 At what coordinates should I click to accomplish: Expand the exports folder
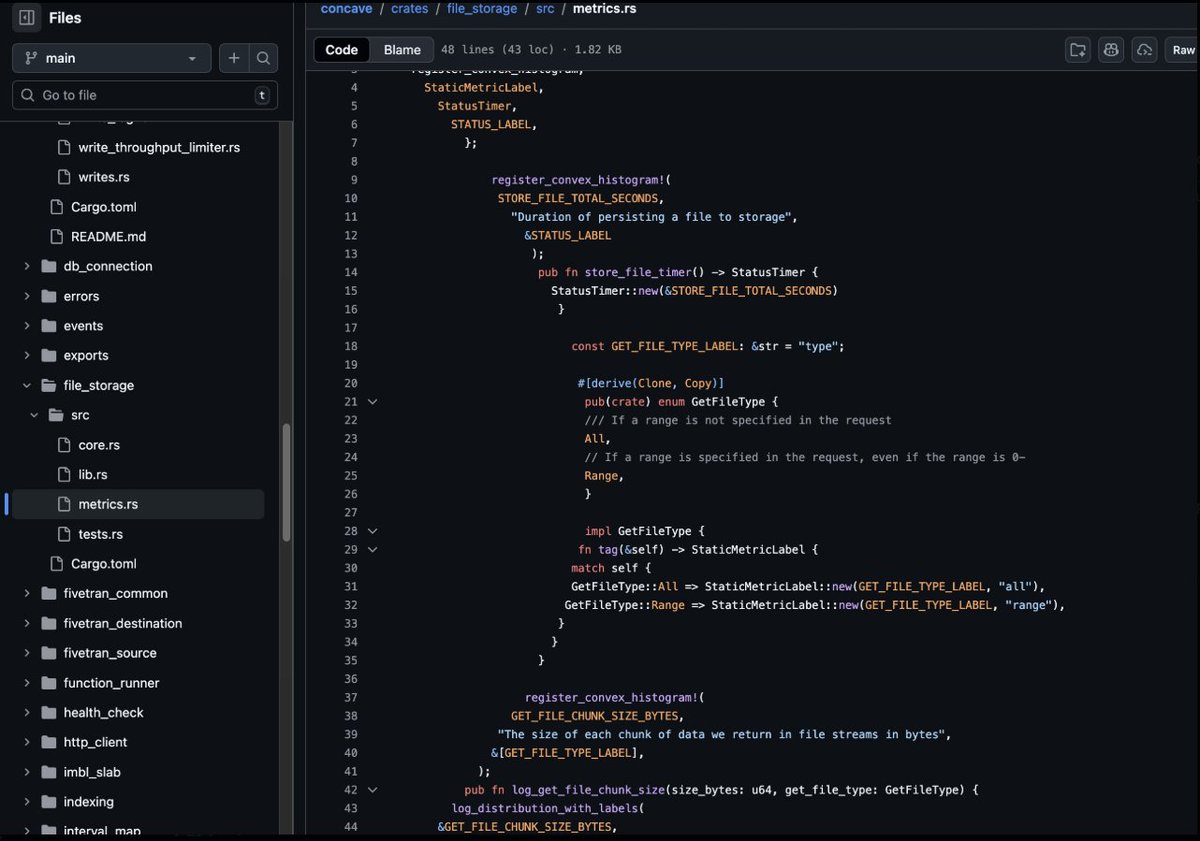pyautogui.click(x=27, y=355)
